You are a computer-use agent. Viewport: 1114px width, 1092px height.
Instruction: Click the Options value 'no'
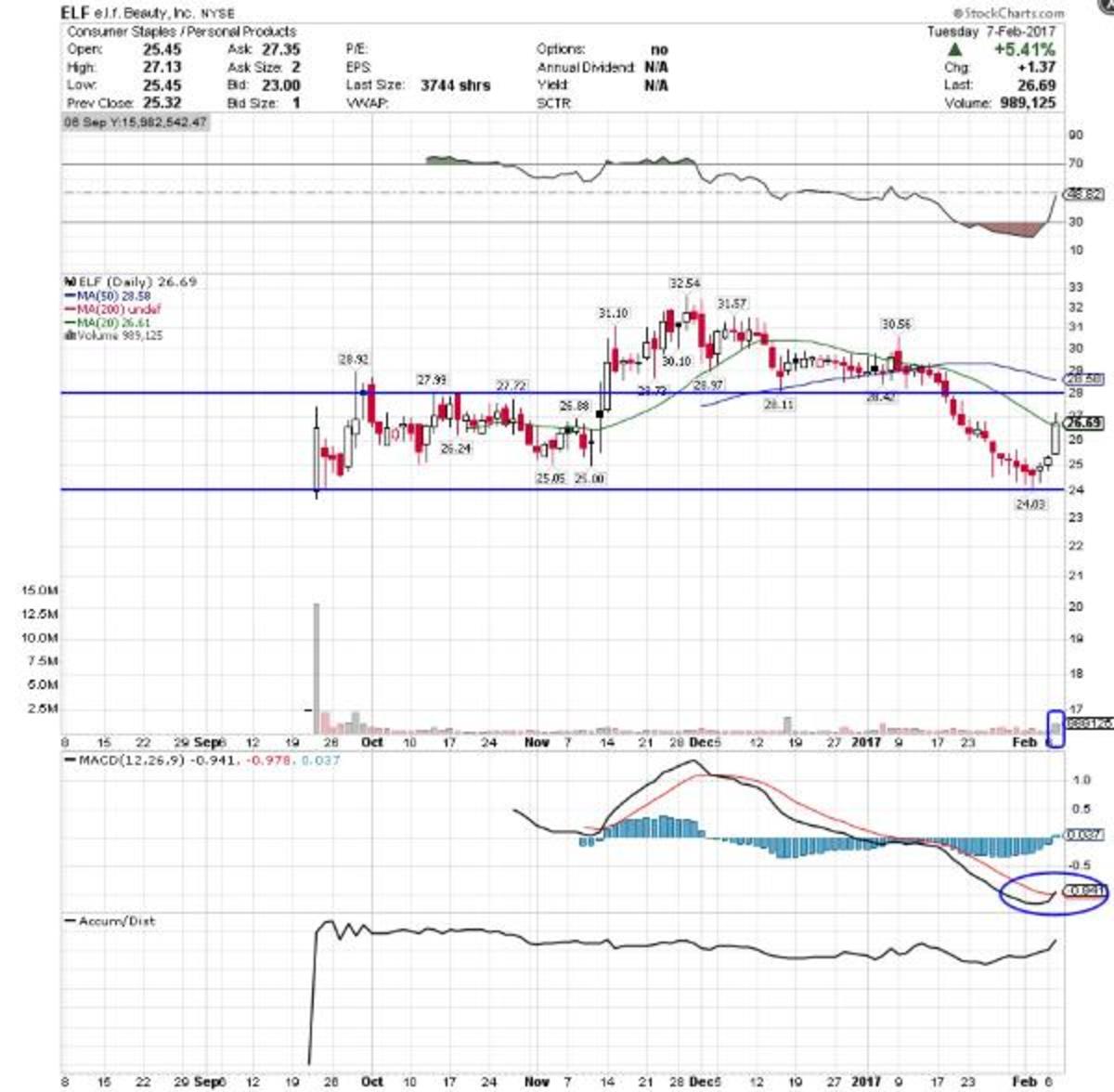(659, 49)
